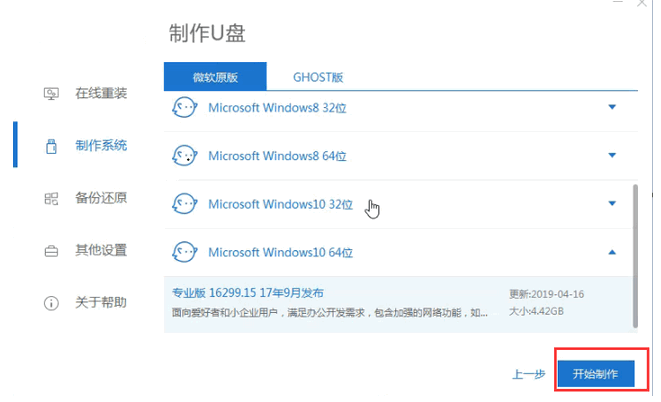
Task: Expand the Windows10 32位 dropdown arrow
Action: coord(612,204)
